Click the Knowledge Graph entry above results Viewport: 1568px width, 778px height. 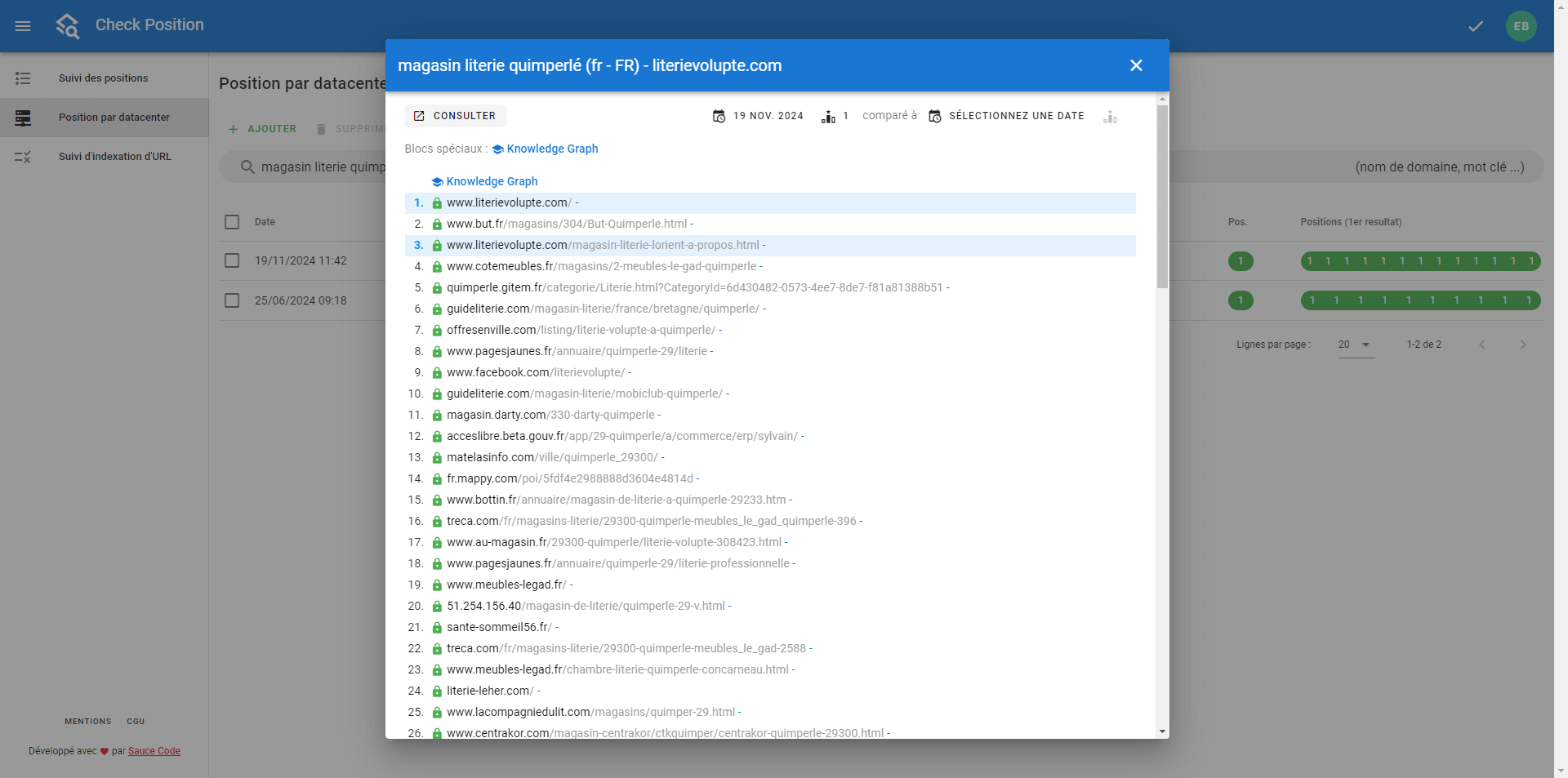pyautogui.click(x=484, y=181)
